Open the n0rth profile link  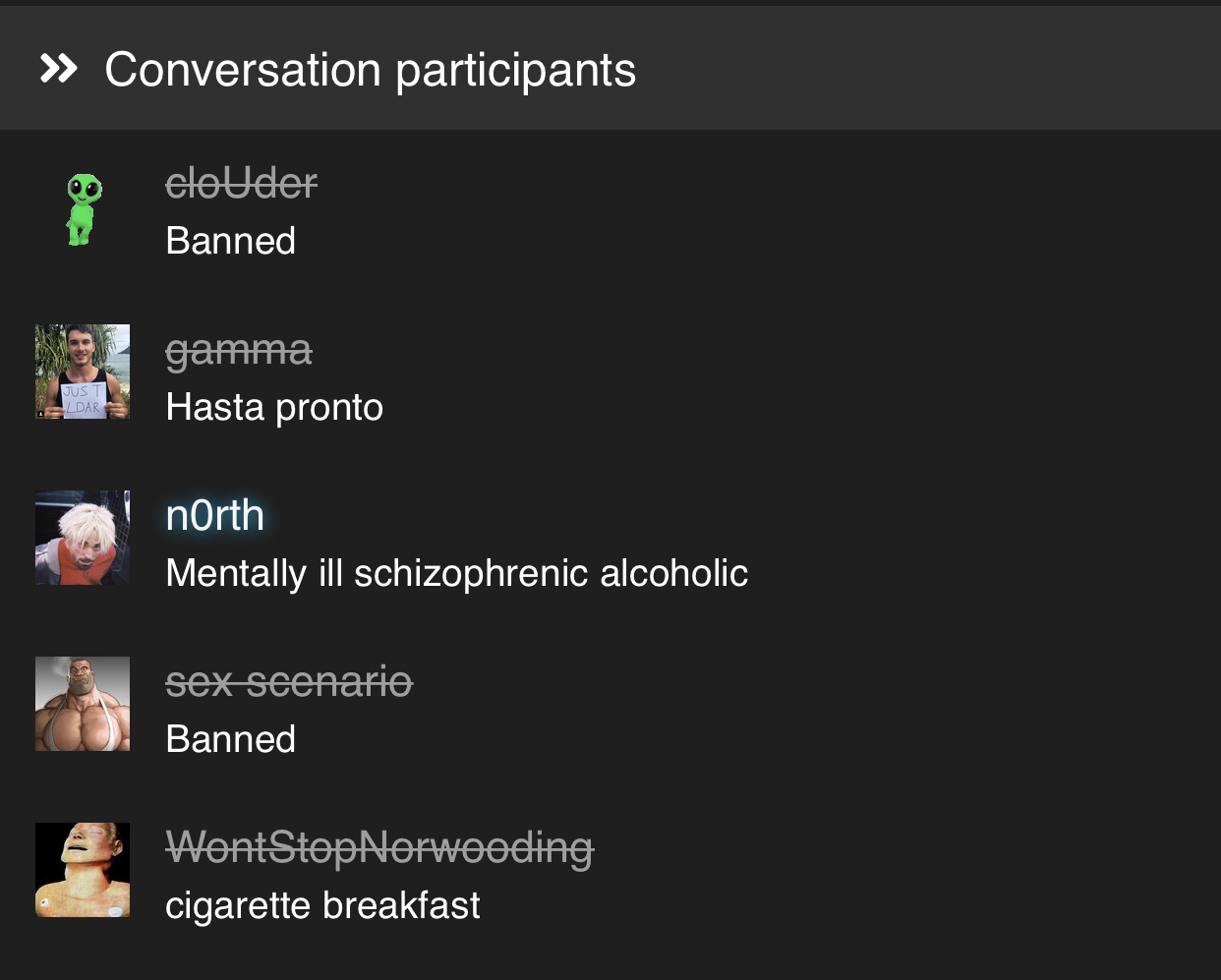pos(215,515)
